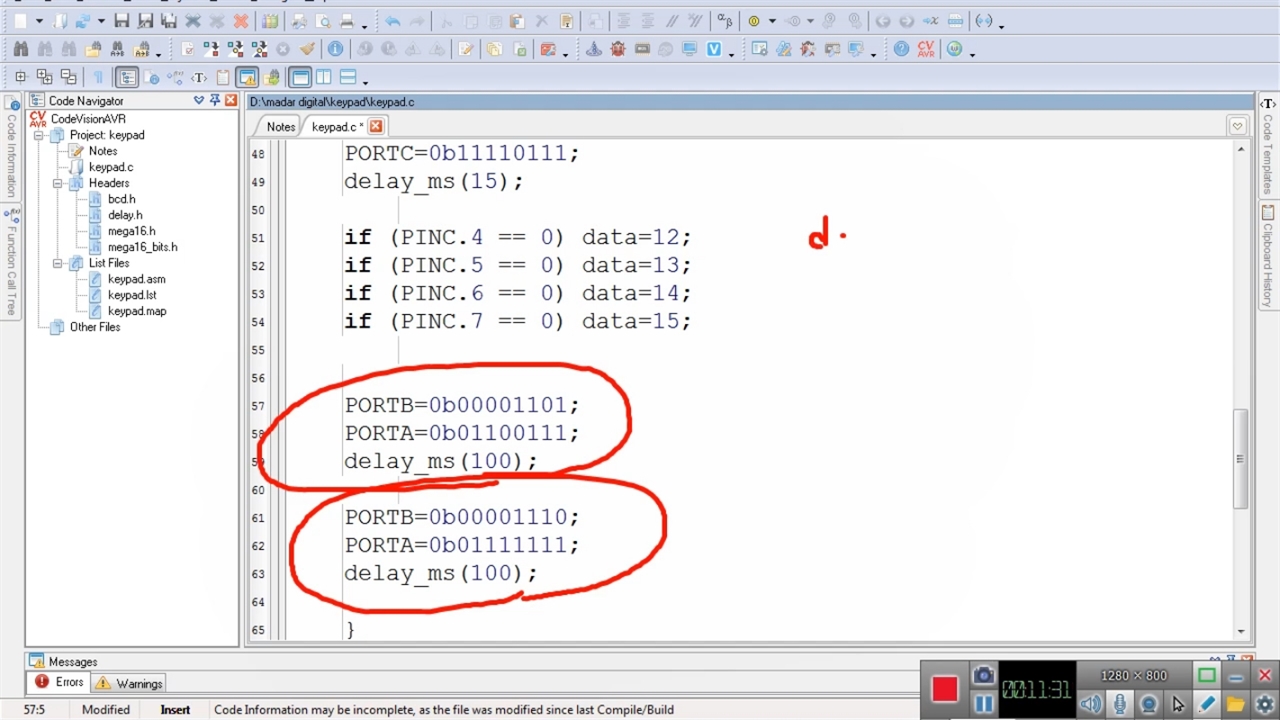Screen dimensions: 1280x720
Task: Switch to the Notes editor tab
Action: 281,127
